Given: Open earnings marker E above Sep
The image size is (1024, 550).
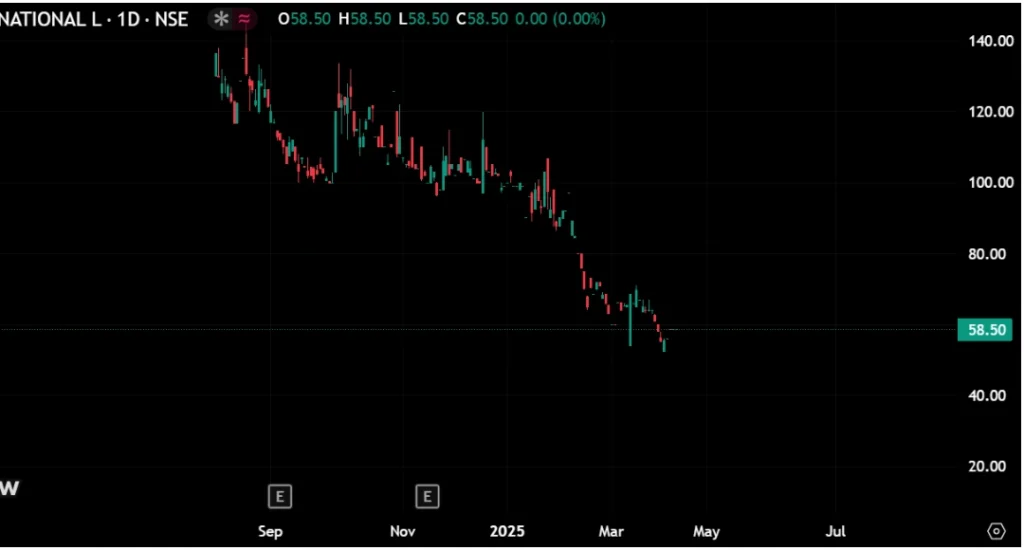Looking at the screenshot, I should 280,496.
